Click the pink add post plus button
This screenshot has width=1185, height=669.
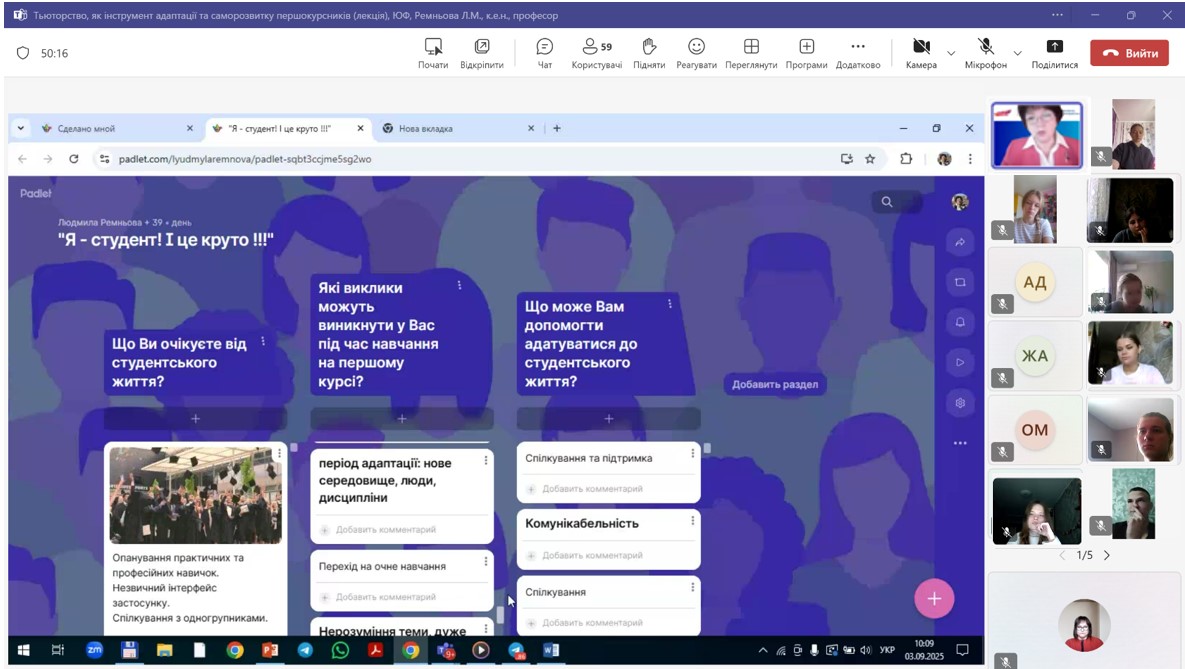[x=934, y=598]
